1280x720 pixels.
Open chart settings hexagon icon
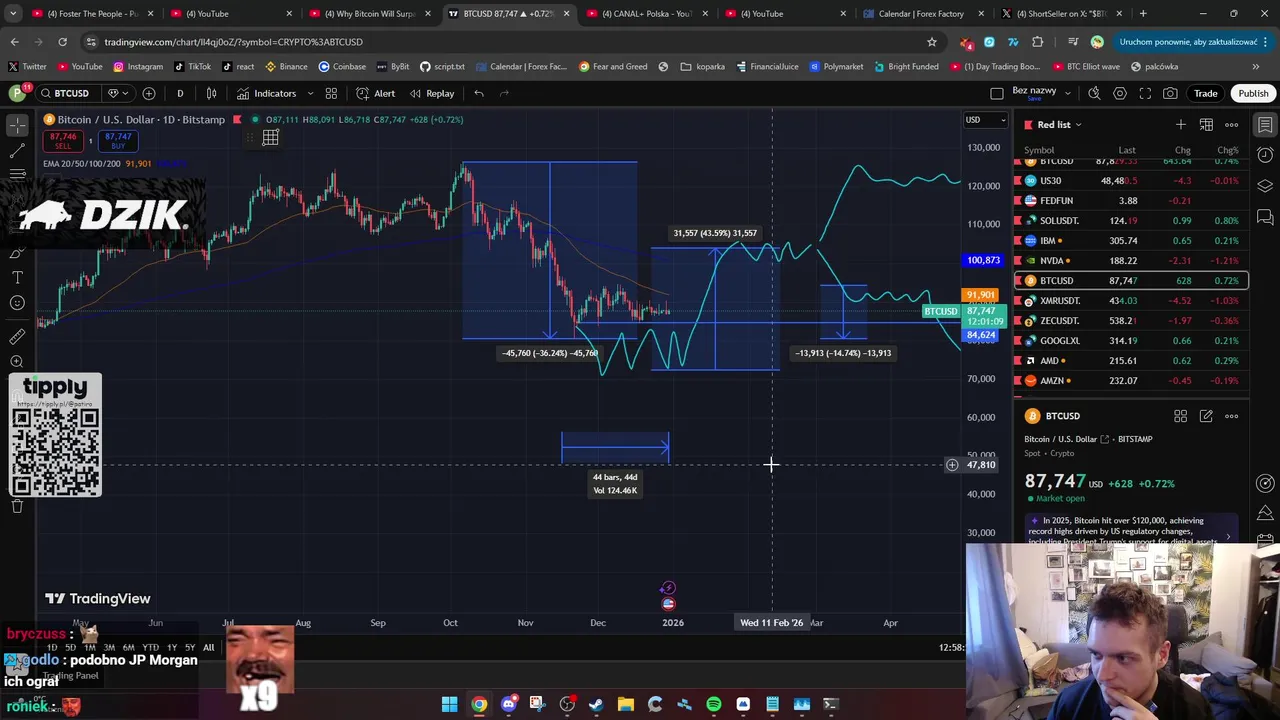point(1120,93)
